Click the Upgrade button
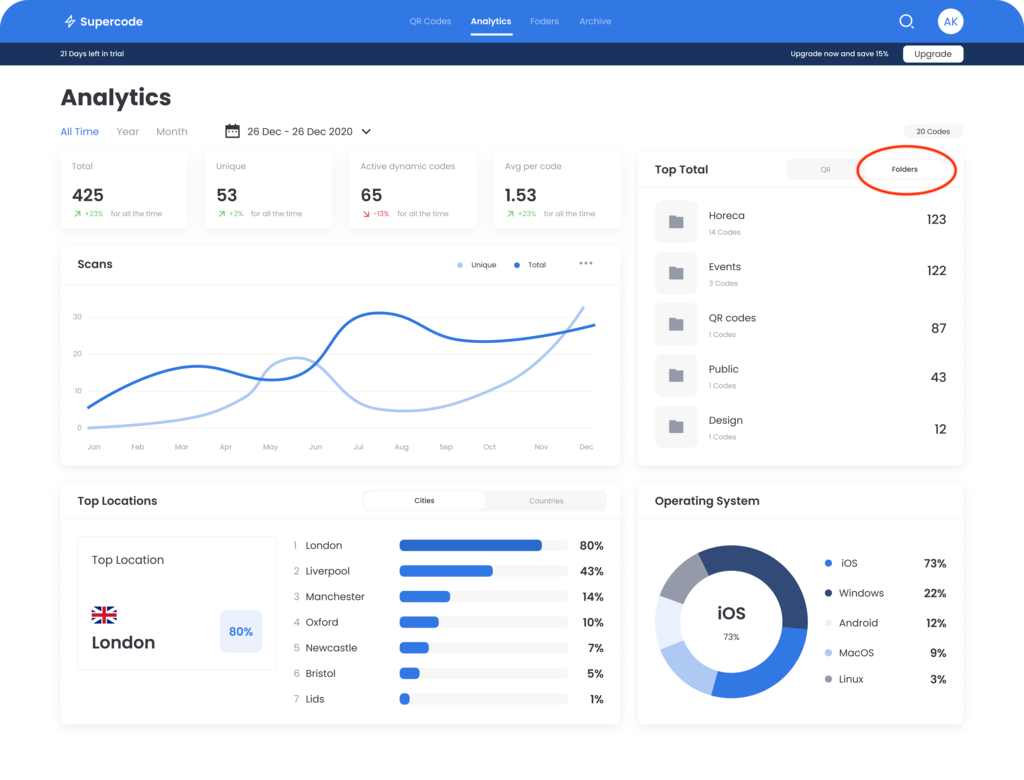1024x780 pixels. click(x=932, y=53)
